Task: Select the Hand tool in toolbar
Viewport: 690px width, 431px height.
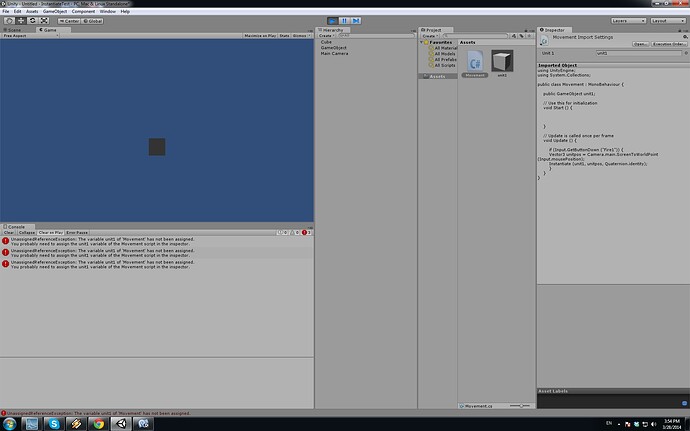Action: click(x=9, y=21)
